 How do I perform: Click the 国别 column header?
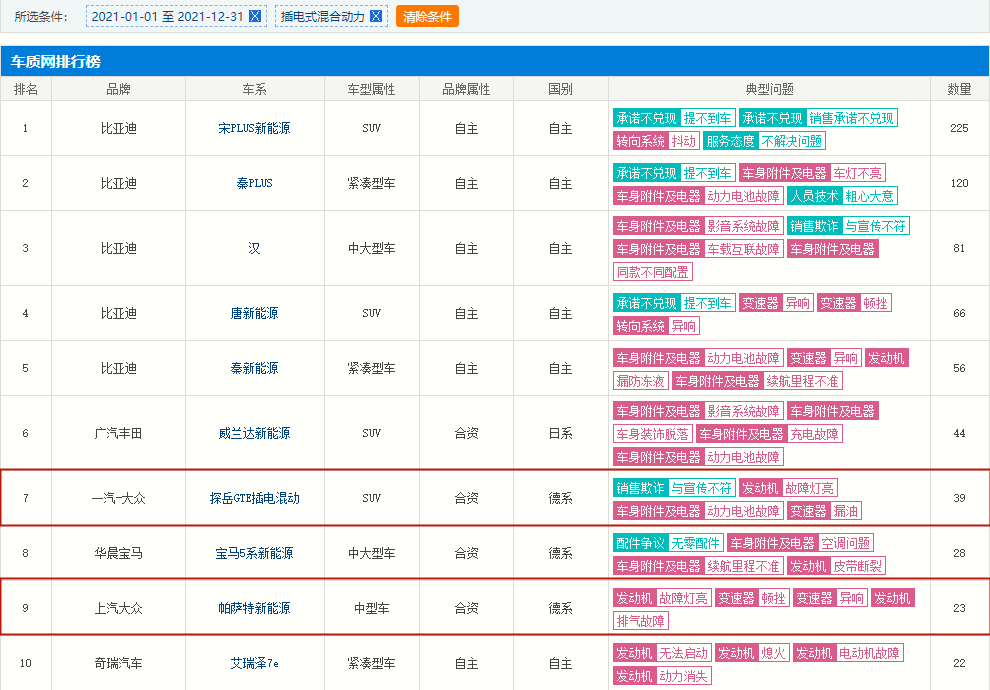pyautogui.click(x=561, y=89)
